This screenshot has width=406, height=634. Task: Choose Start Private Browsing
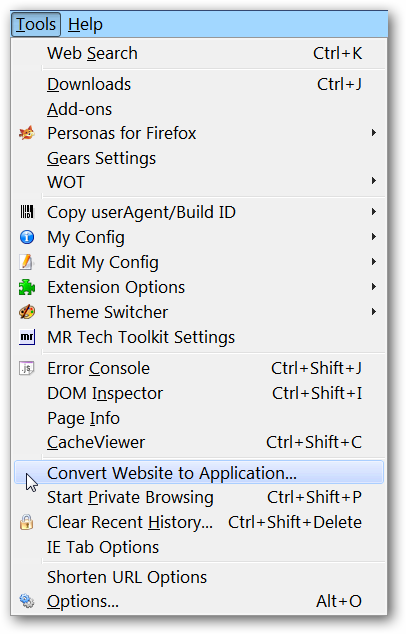pyautogui.click(x=199, y=497)
